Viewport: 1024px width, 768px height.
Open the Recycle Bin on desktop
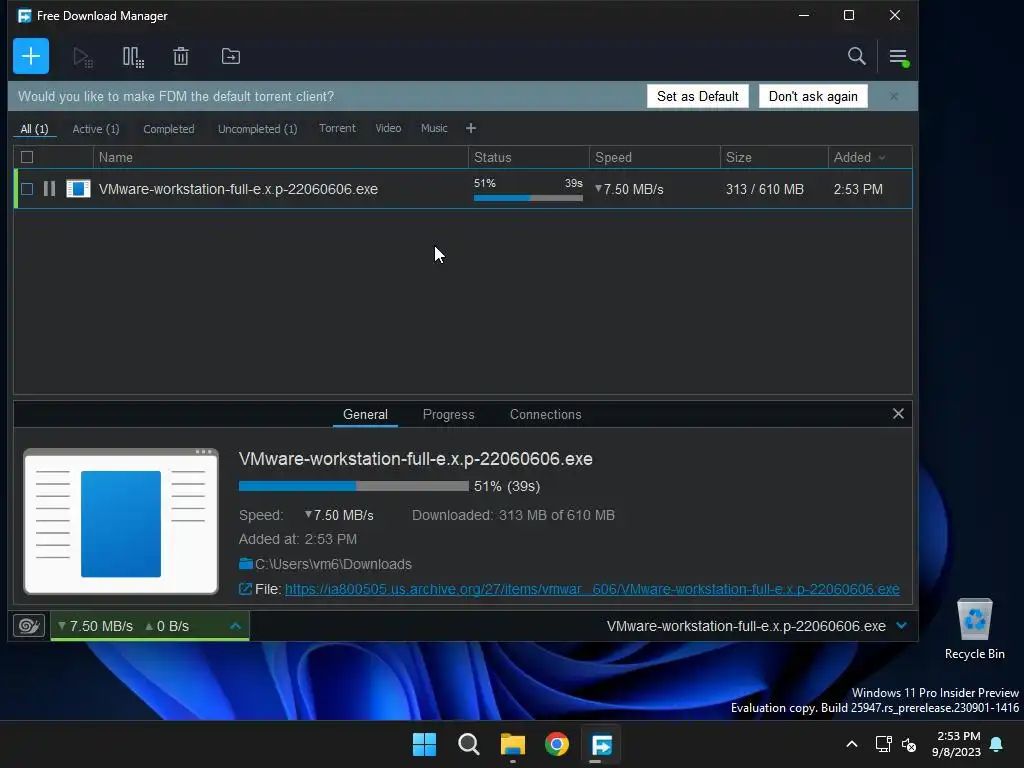974,629
